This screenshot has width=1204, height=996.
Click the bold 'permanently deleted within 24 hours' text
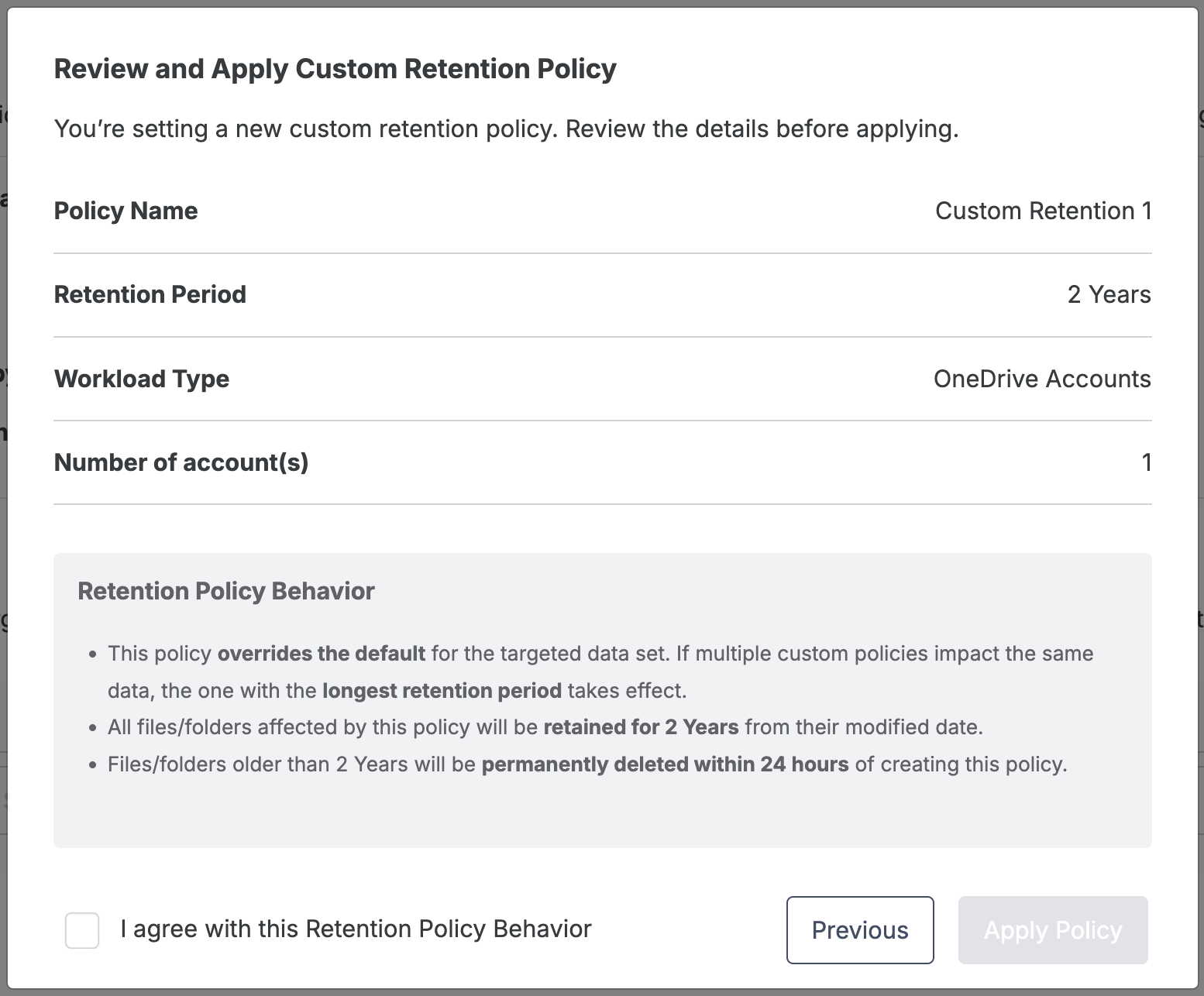665,764
